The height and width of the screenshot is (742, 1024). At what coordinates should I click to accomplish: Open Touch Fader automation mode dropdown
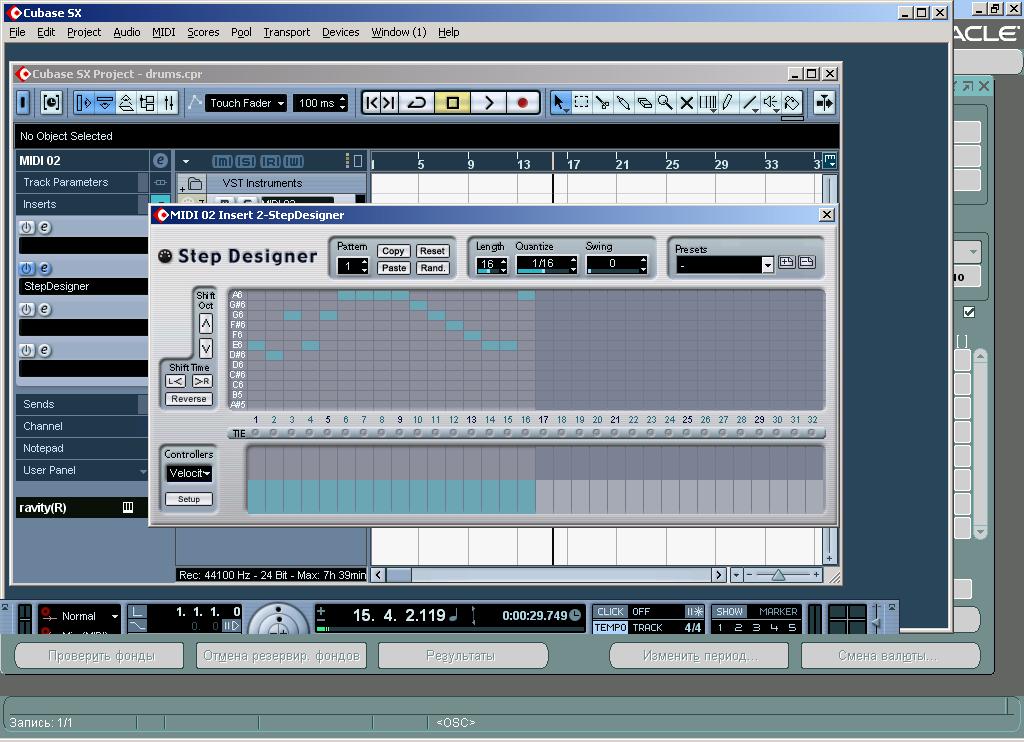[x=246, y=103]
